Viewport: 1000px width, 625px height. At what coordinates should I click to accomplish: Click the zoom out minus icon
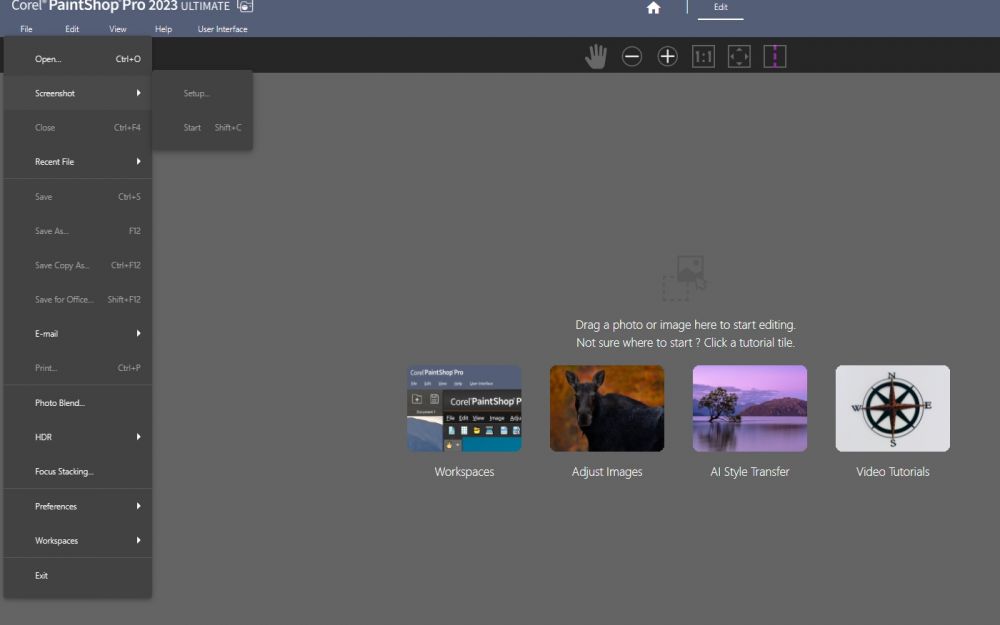pos(632,57)
